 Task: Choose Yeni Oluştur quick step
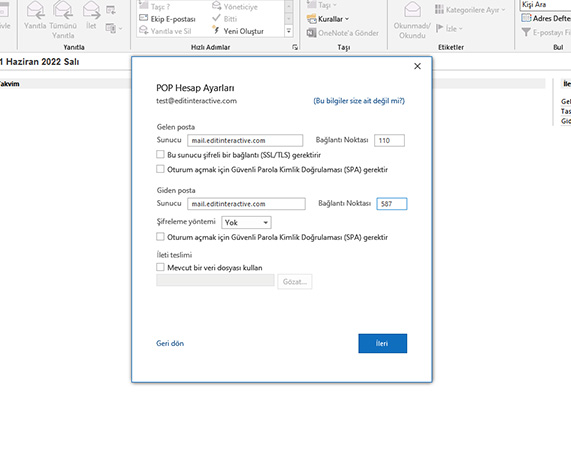(238, 31)
